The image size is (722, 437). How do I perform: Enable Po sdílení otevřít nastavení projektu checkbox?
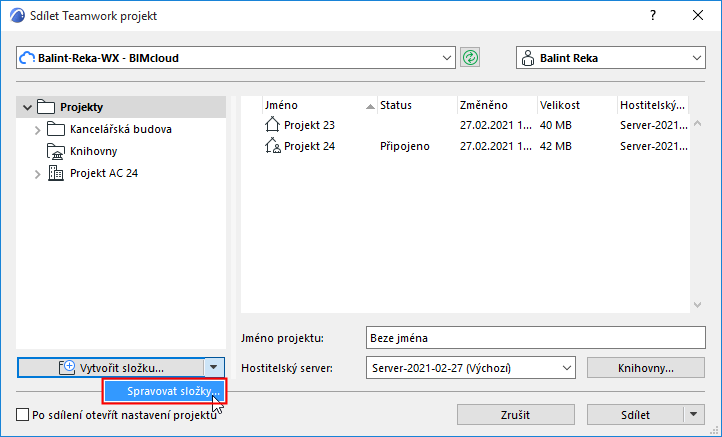pos(23,415)
